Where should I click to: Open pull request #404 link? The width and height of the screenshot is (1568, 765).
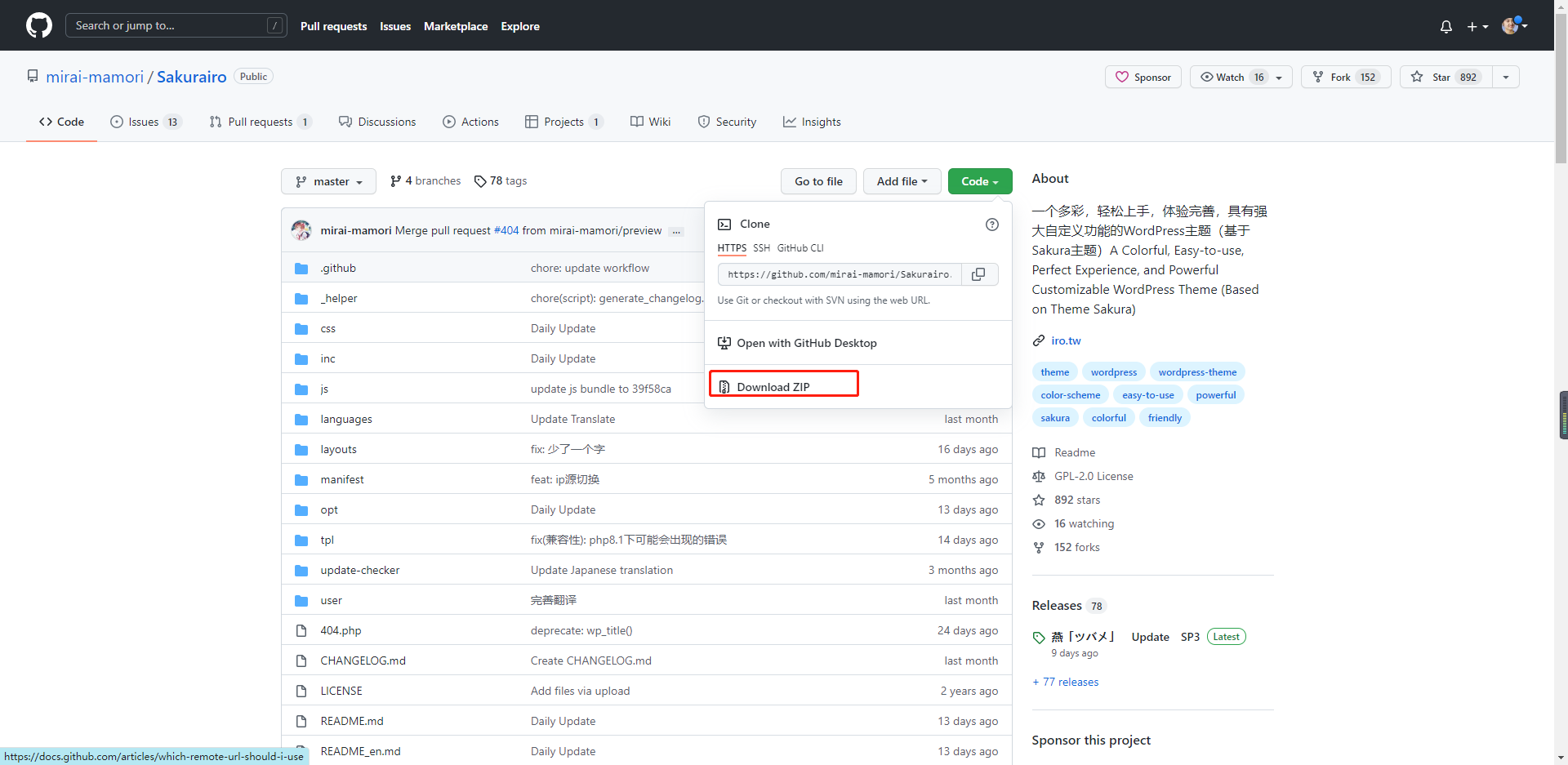pos(506,231)
